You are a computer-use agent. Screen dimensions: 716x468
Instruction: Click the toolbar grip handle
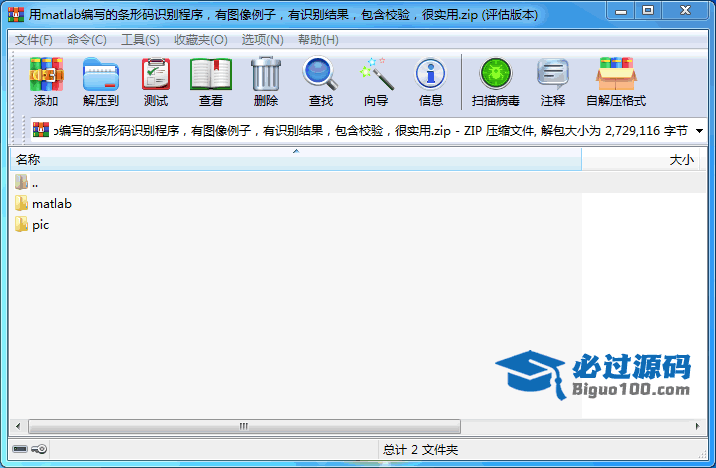point(13,81)
